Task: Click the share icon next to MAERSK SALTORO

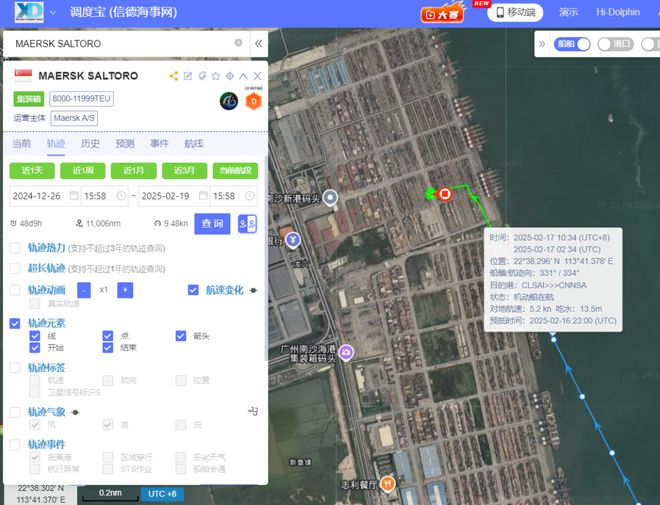Action: [x=173, y=76]
